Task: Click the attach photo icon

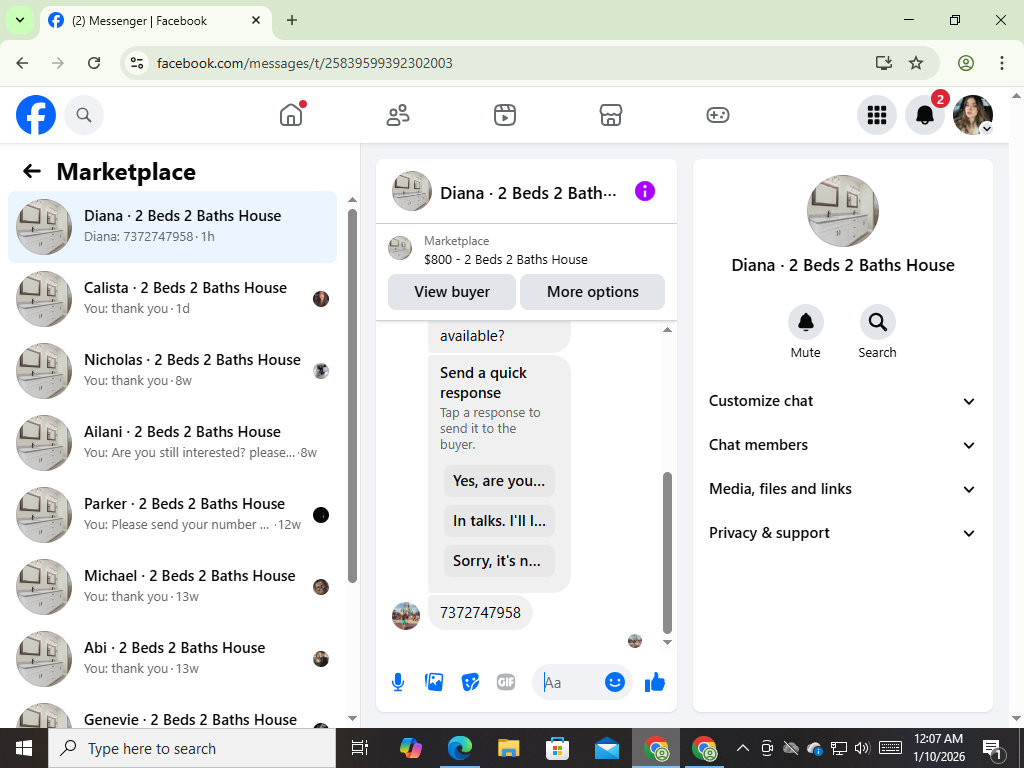Action: [434, 682]
